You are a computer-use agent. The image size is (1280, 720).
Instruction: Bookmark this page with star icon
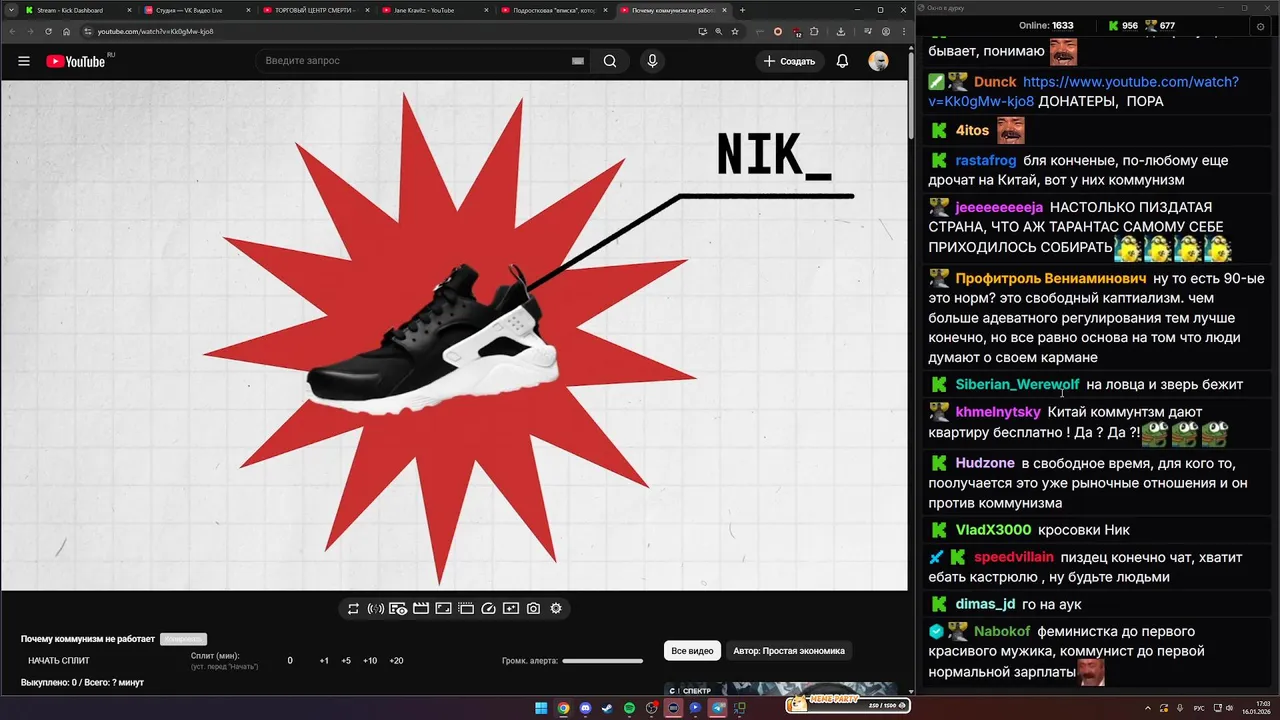[735, 31]
